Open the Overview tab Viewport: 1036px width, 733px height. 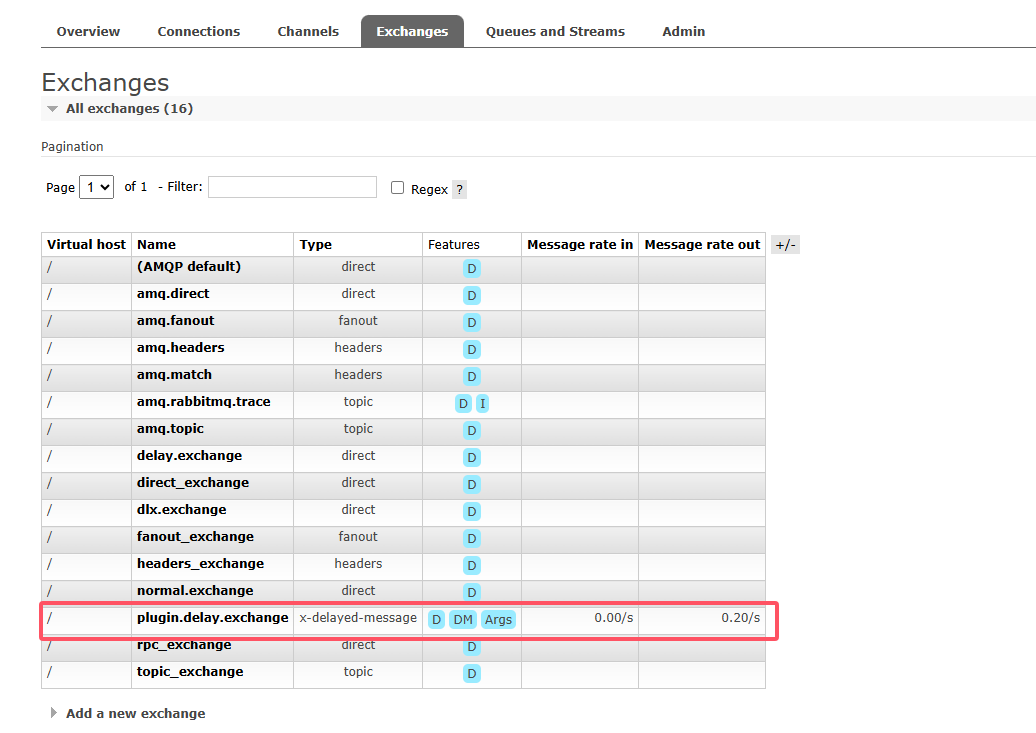click(x=88, y=32)
